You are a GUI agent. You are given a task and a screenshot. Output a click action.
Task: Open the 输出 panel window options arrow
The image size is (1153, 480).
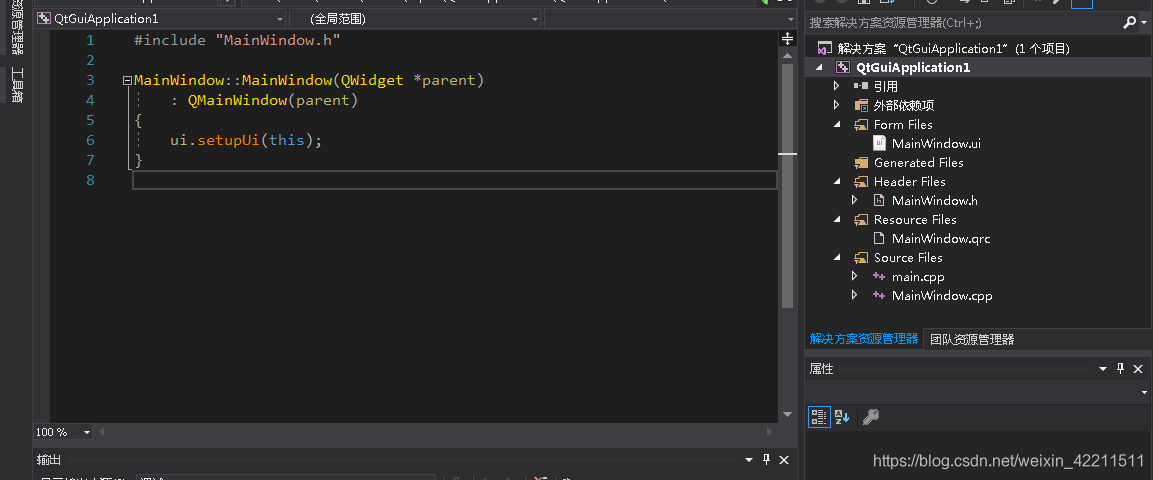point(749,460)
